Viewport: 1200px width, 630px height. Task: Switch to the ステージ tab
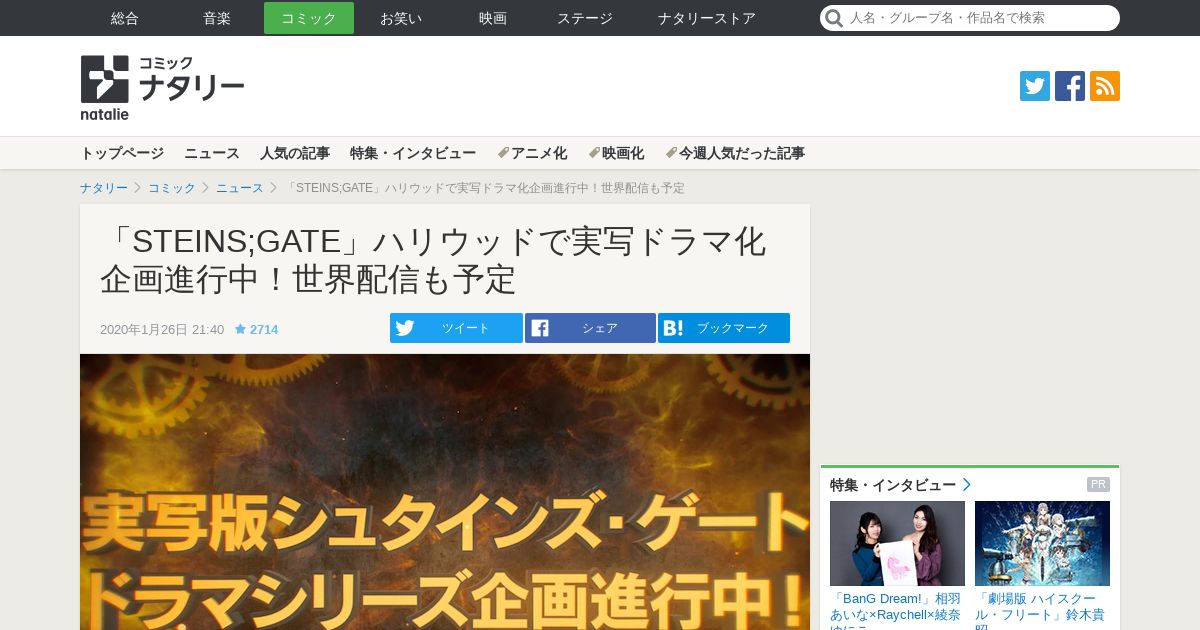(585, 18)
